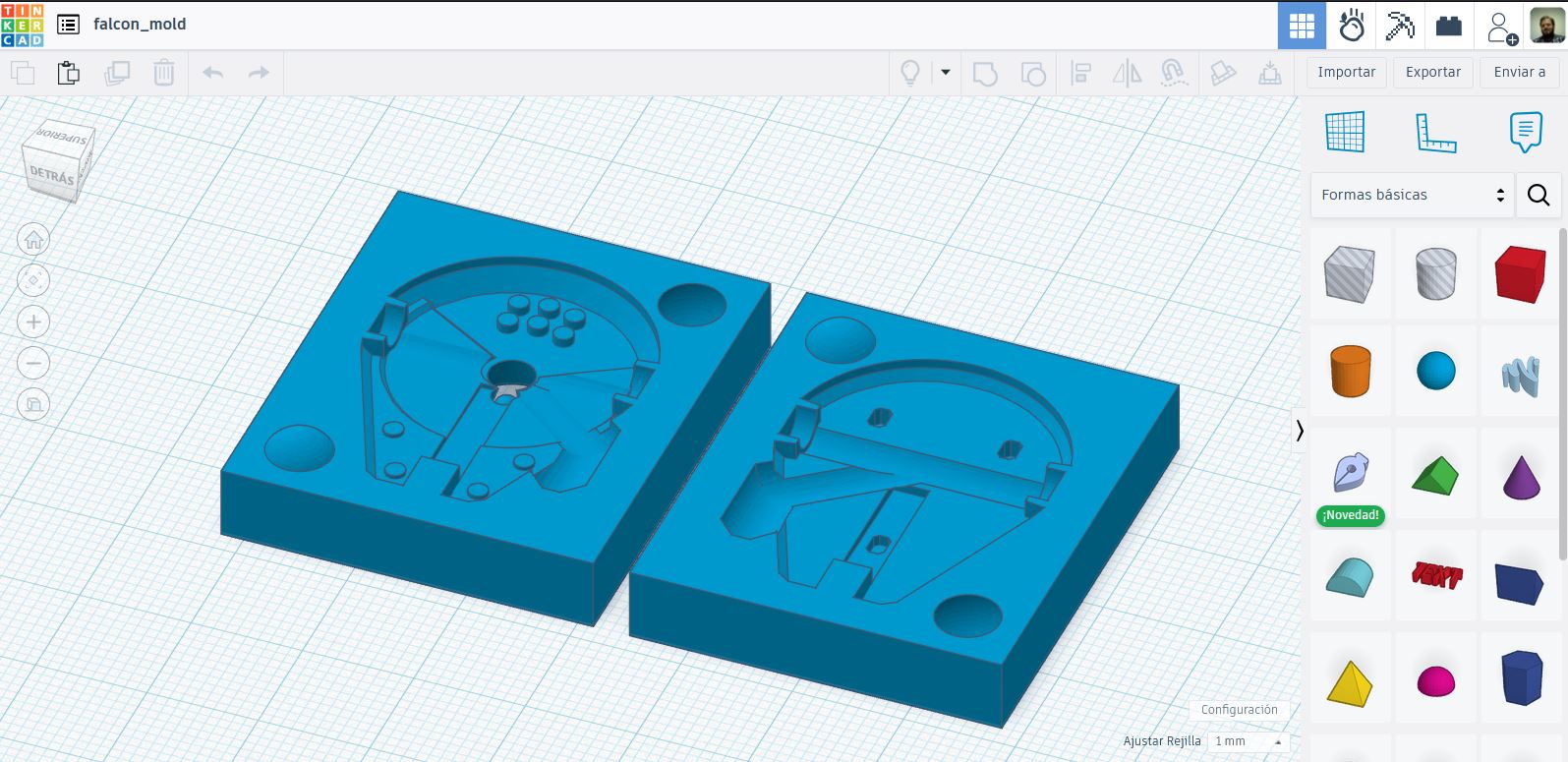Click the Paste toolbar icon

68,73
